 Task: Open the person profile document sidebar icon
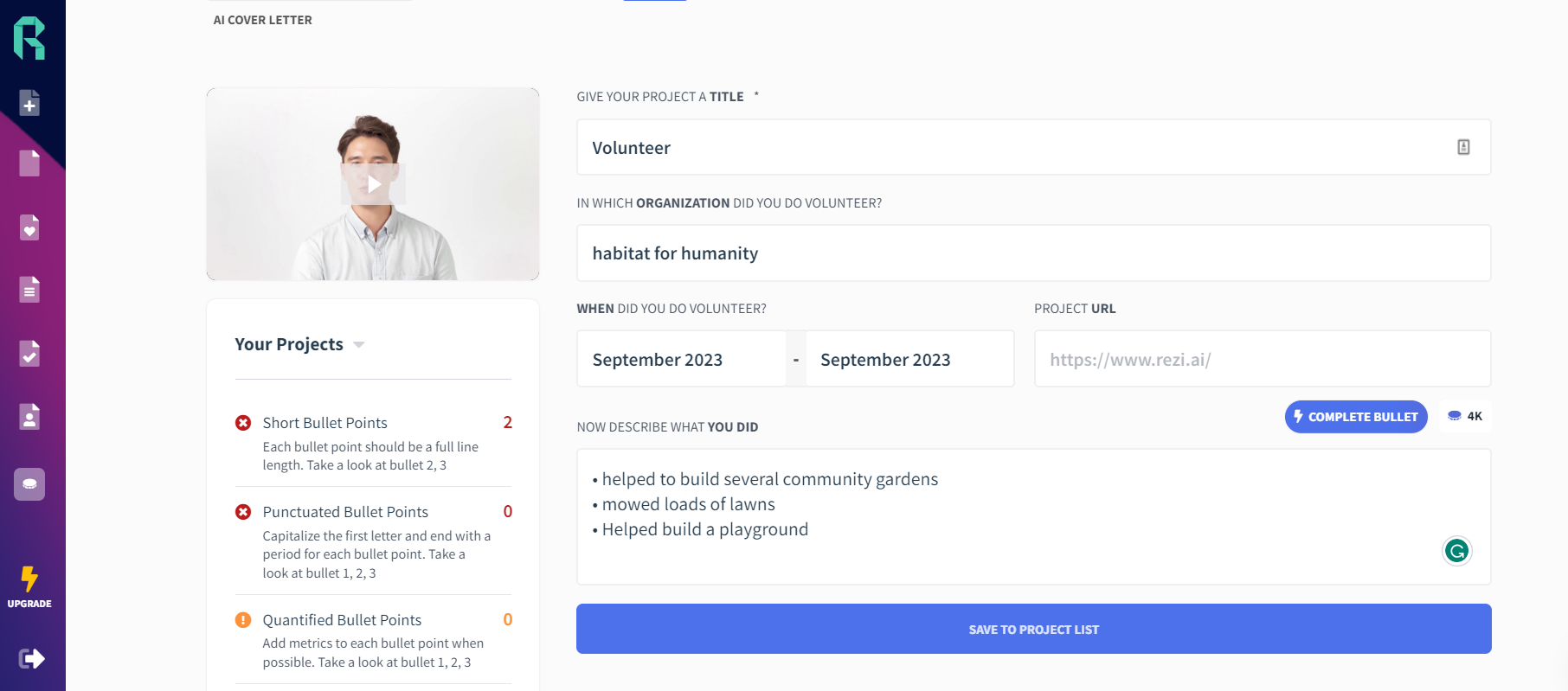pyautogui.click(x=29, y=417)
